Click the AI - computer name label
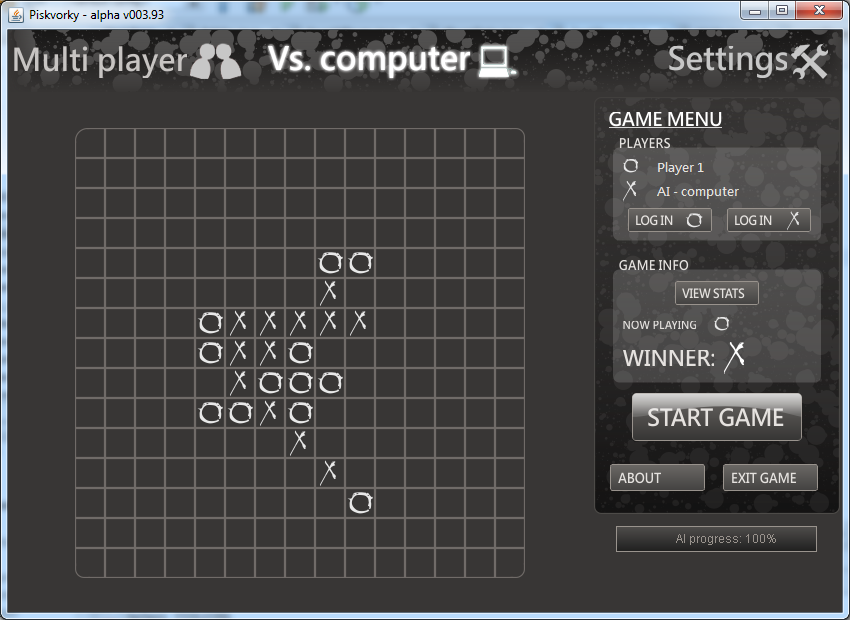 (x=698, y=191)
